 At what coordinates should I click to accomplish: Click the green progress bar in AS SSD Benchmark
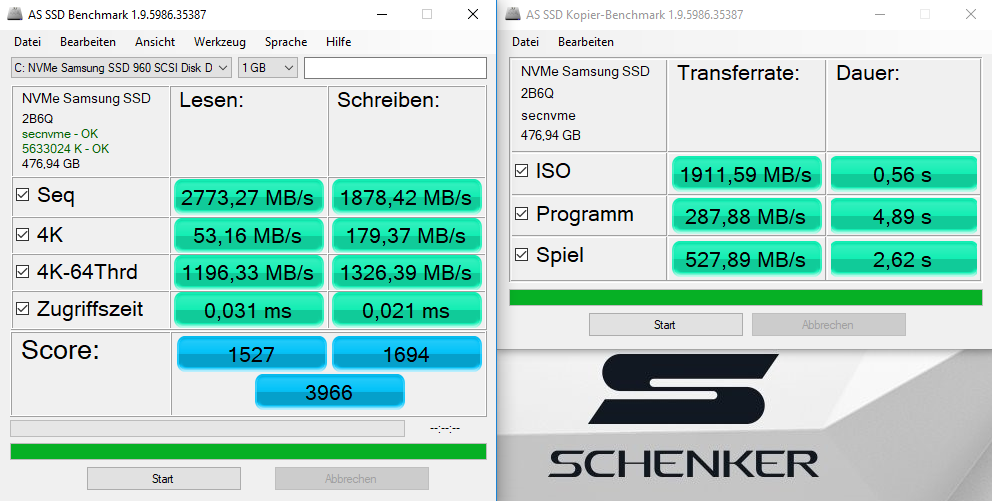(x=248, y=451)
